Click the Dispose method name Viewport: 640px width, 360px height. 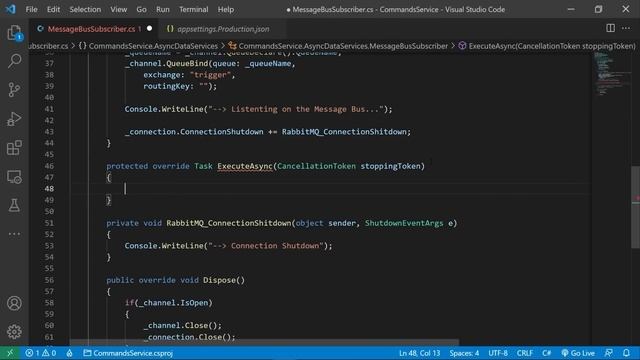pos(219,280)
